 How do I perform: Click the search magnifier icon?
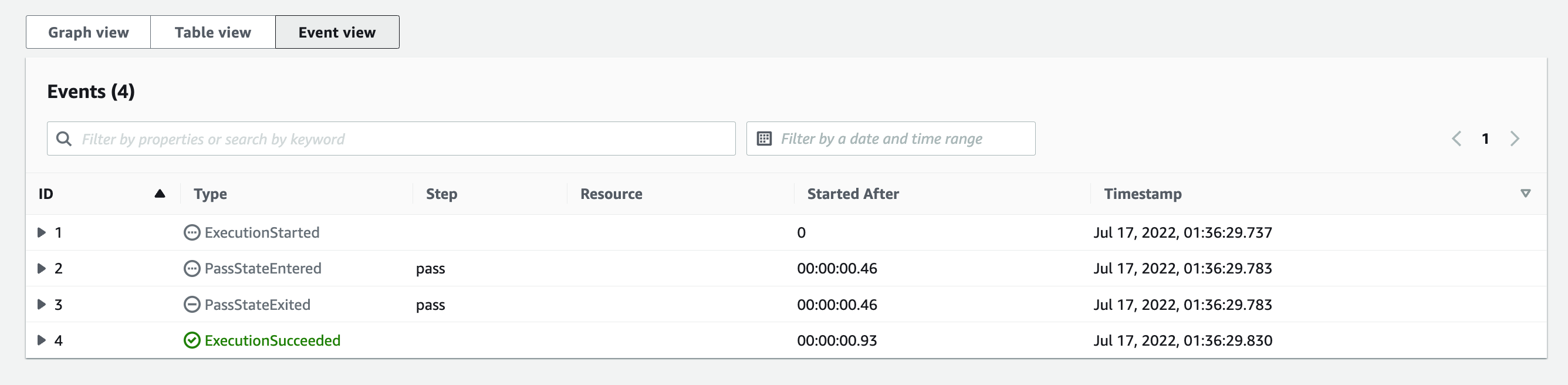click(64, 139)
